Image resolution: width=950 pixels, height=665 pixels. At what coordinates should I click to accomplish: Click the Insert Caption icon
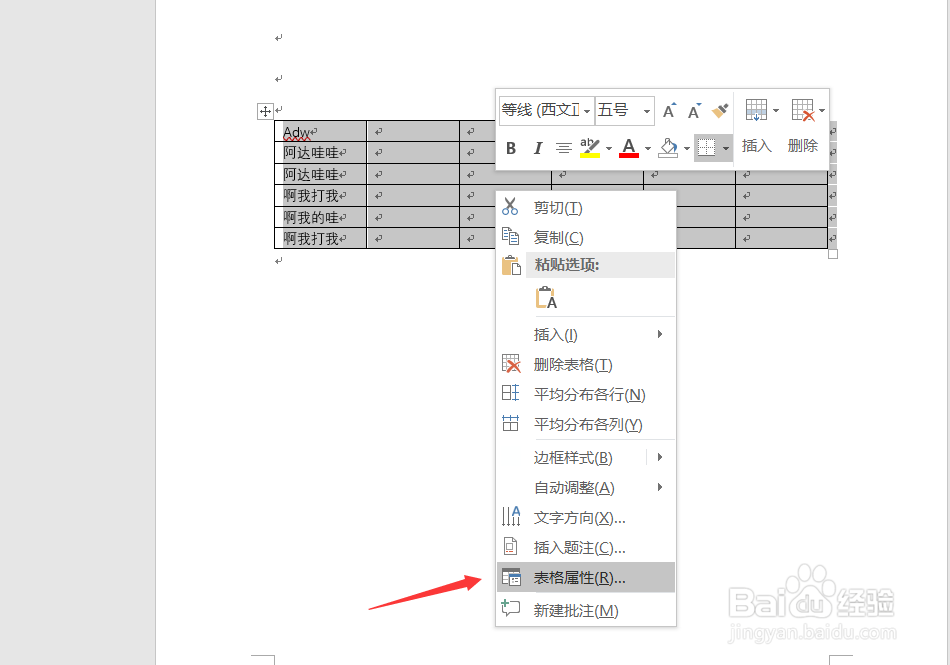coord(511,548)
